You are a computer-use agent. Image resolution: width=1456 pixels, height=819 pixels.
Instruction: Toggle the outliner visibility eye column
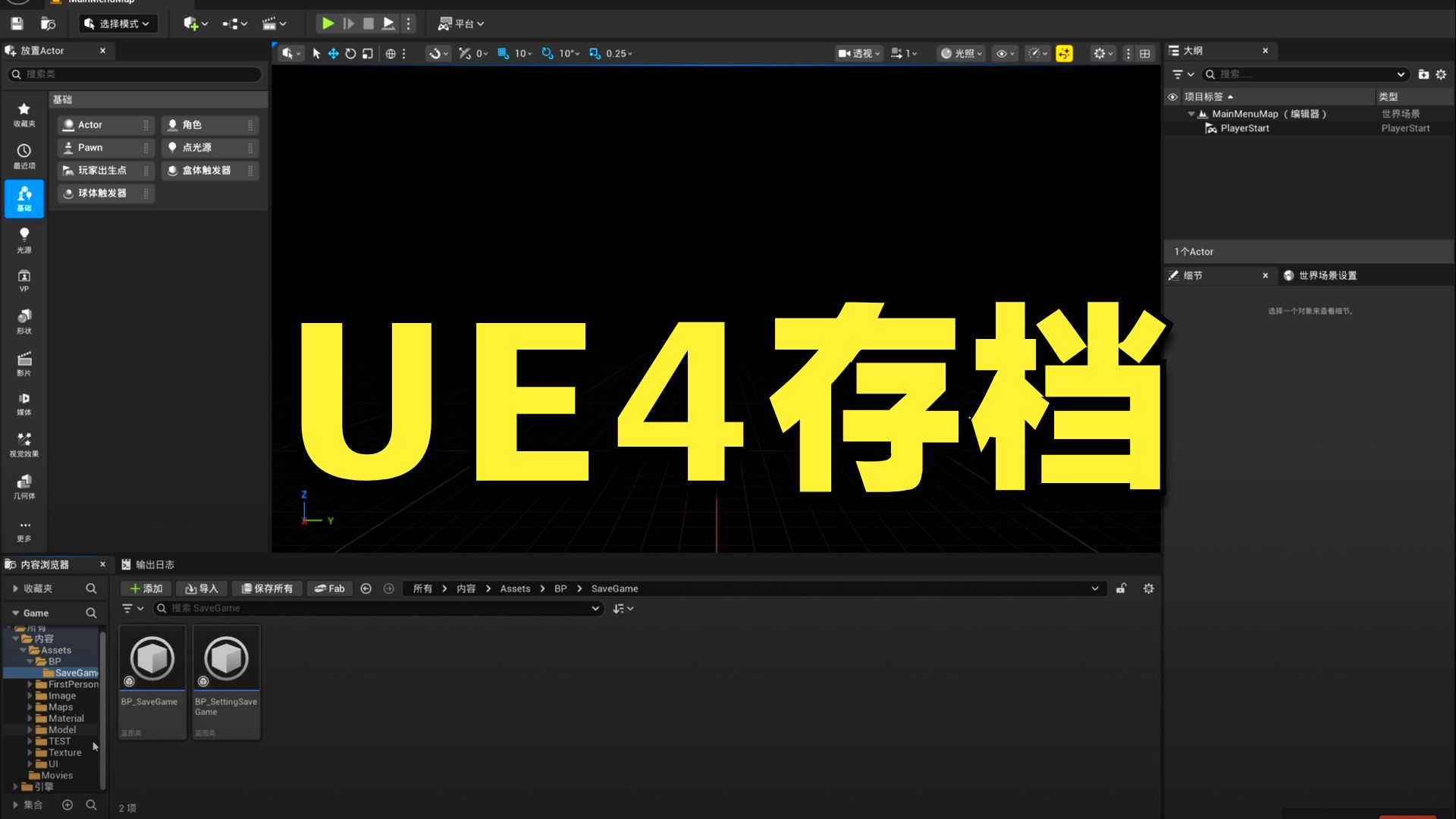coord(1172,97)
